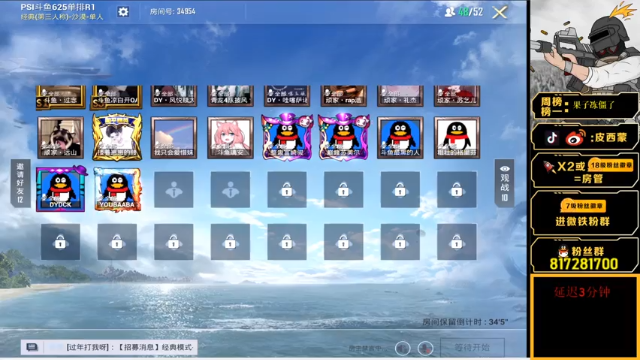Select player with gold winged frame avatar
Image resolution: width=640 pixels, height=360 pixels.
coord(117,137)
